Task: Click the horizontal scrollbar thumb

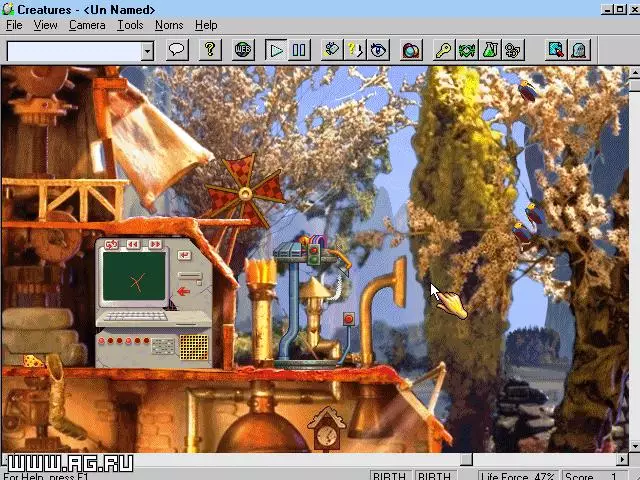Action: tap(466, 460)
